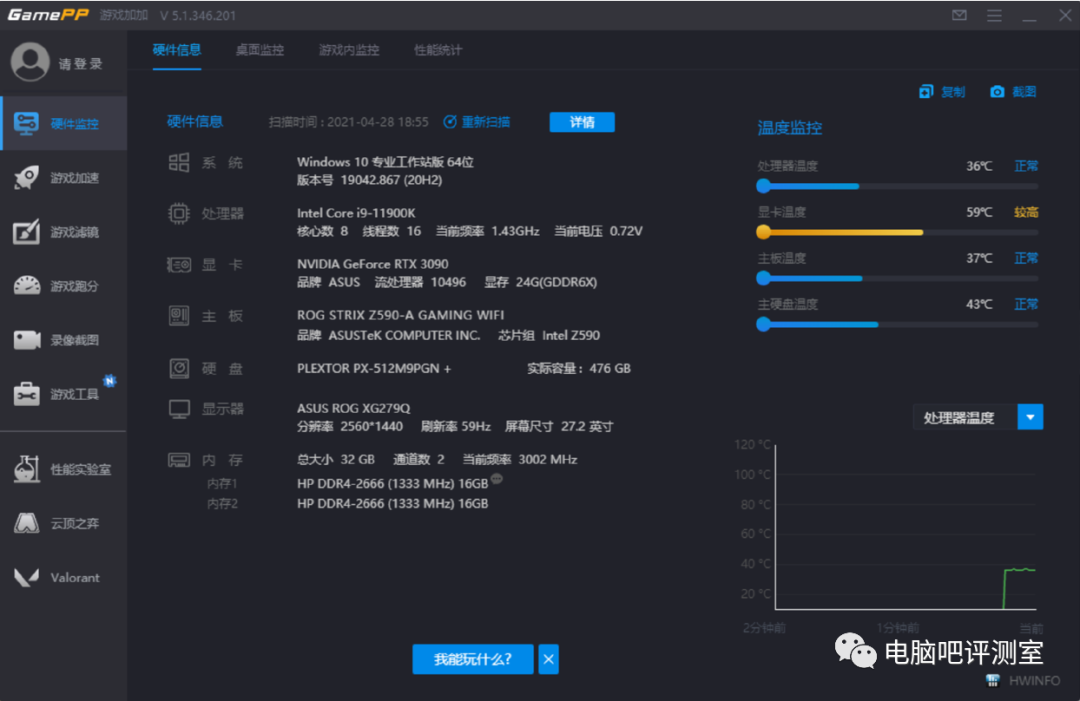
Task: Click the 复制 copy icon
Action: [x=926, y=92]
